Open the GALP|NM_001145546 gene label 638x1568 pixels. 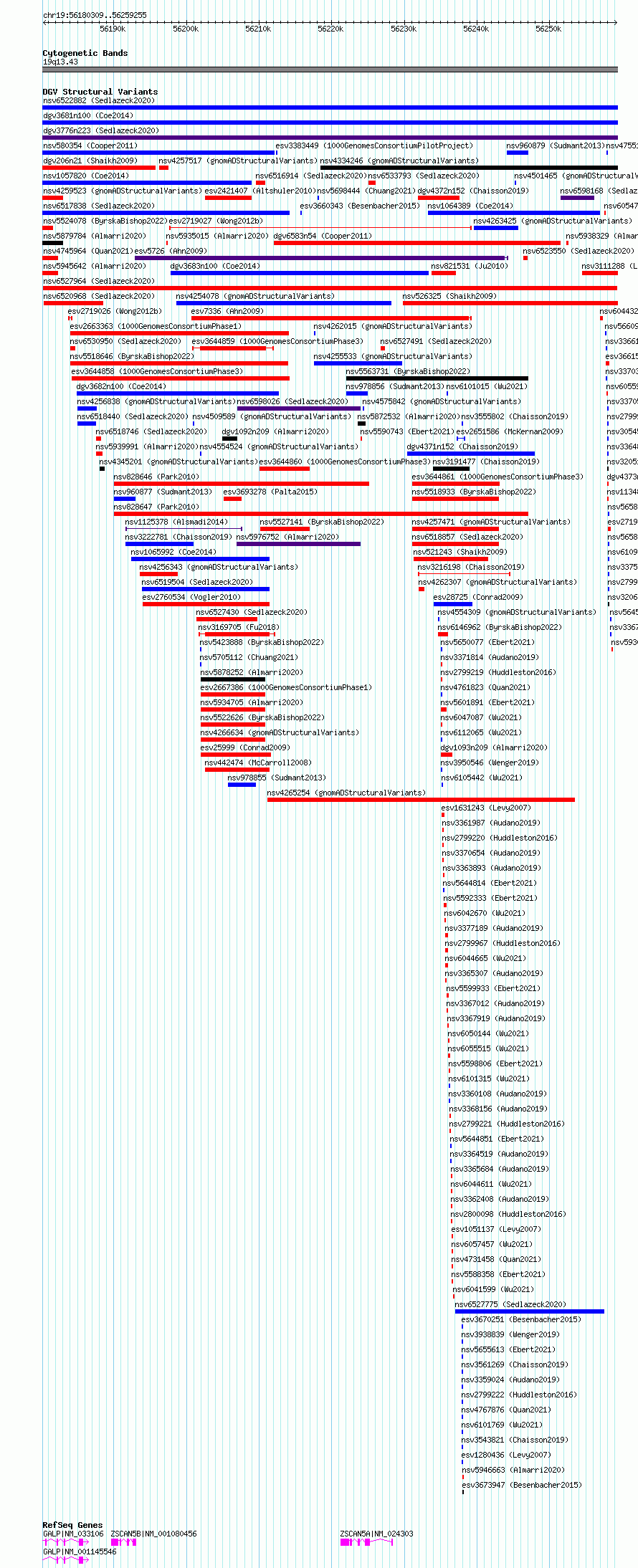[x=80, y=1552]
